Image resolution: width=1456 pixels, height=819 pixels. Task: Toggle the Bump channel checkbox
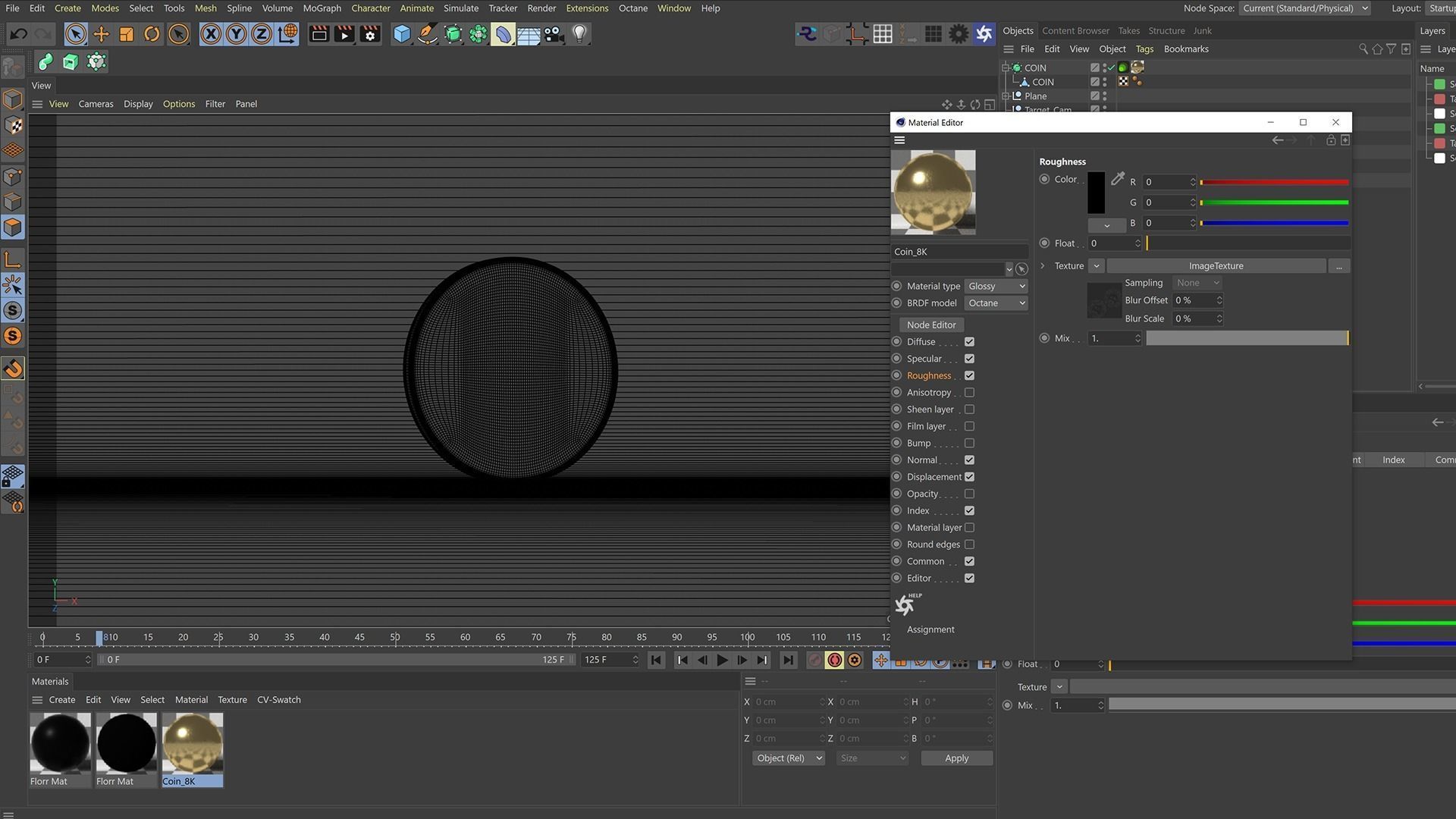coord(969,444)
